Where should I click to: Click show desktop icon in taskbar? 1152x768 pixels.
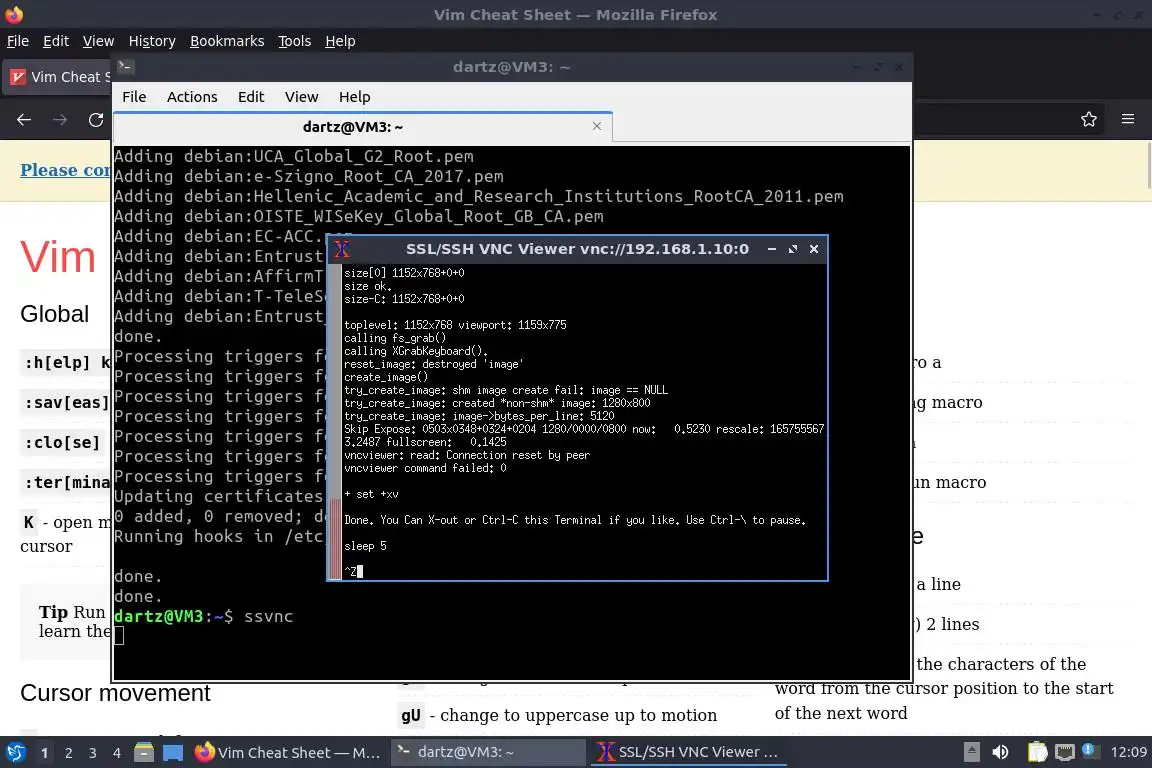pos(173,753)
